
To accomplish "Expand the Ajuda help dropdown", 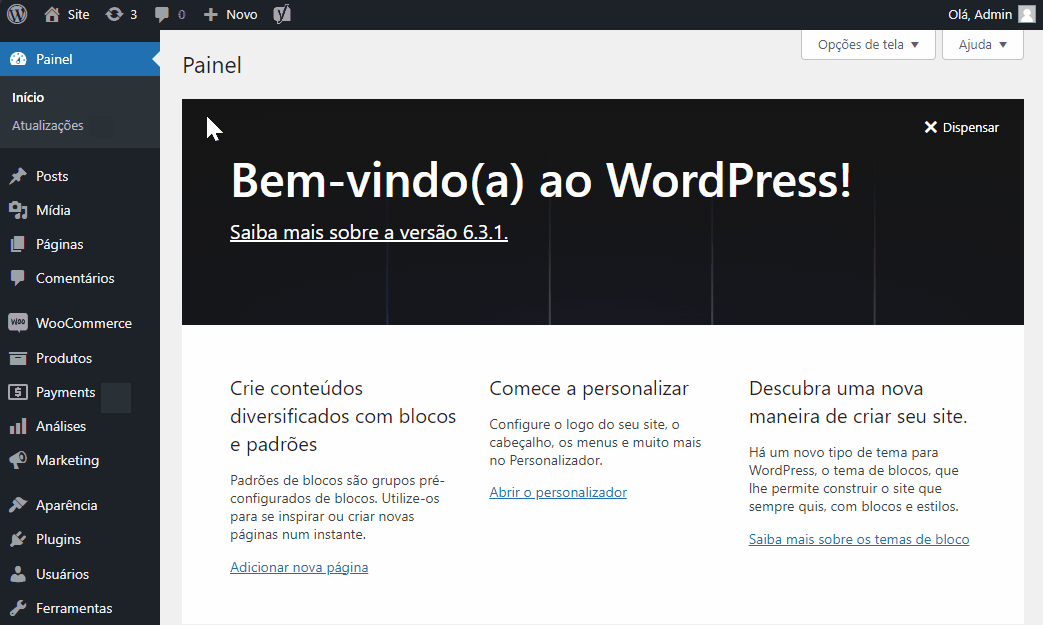I will tap(982, 45).
